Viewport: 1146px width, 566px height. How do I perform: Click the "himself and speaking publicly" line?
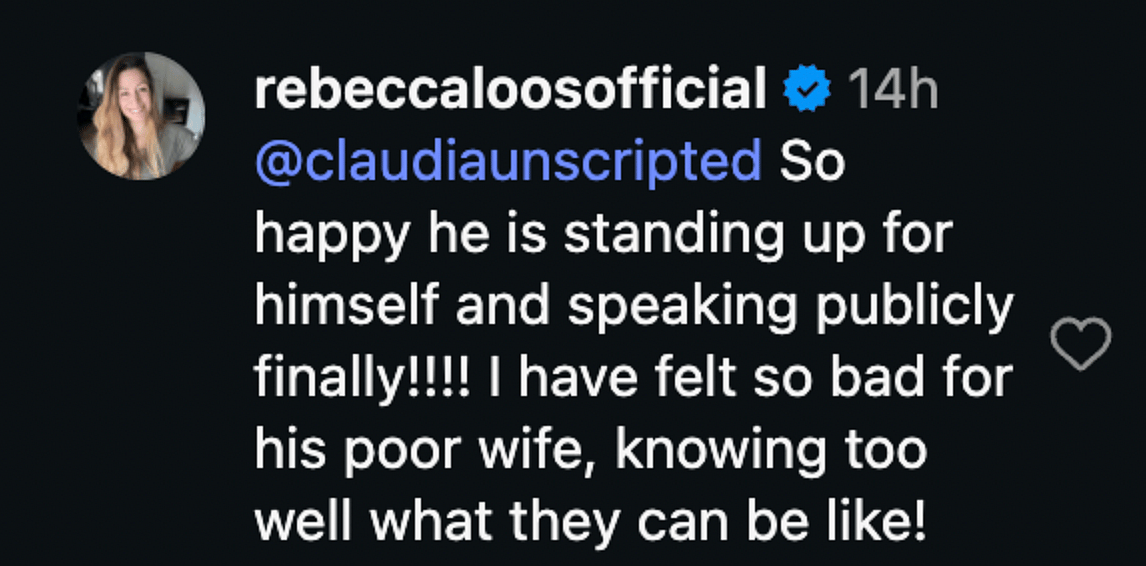coord(633,307)
